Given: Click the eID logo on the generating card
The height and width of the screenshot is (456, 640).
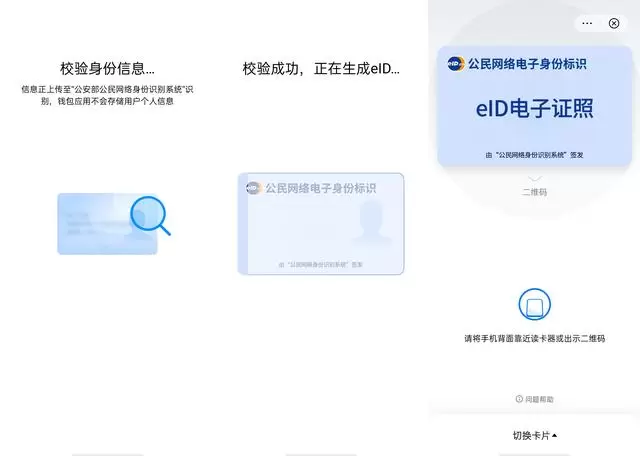Looking at the screenshot, I should point(253,187).
